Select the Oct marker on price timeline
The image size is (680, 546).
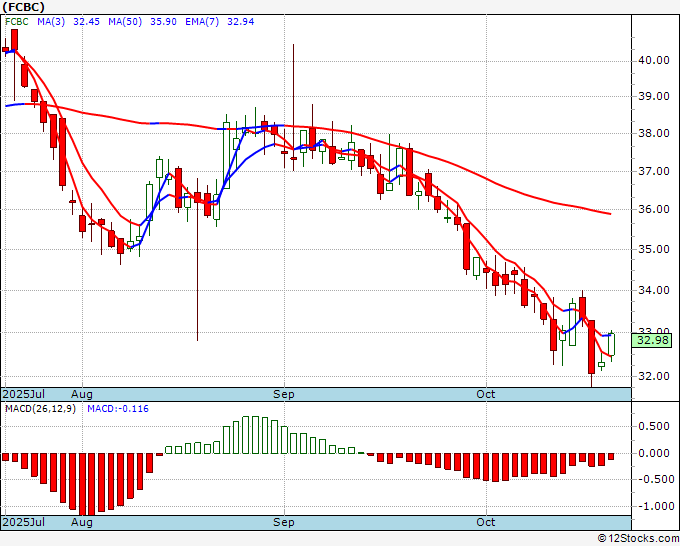click(486, 394)
